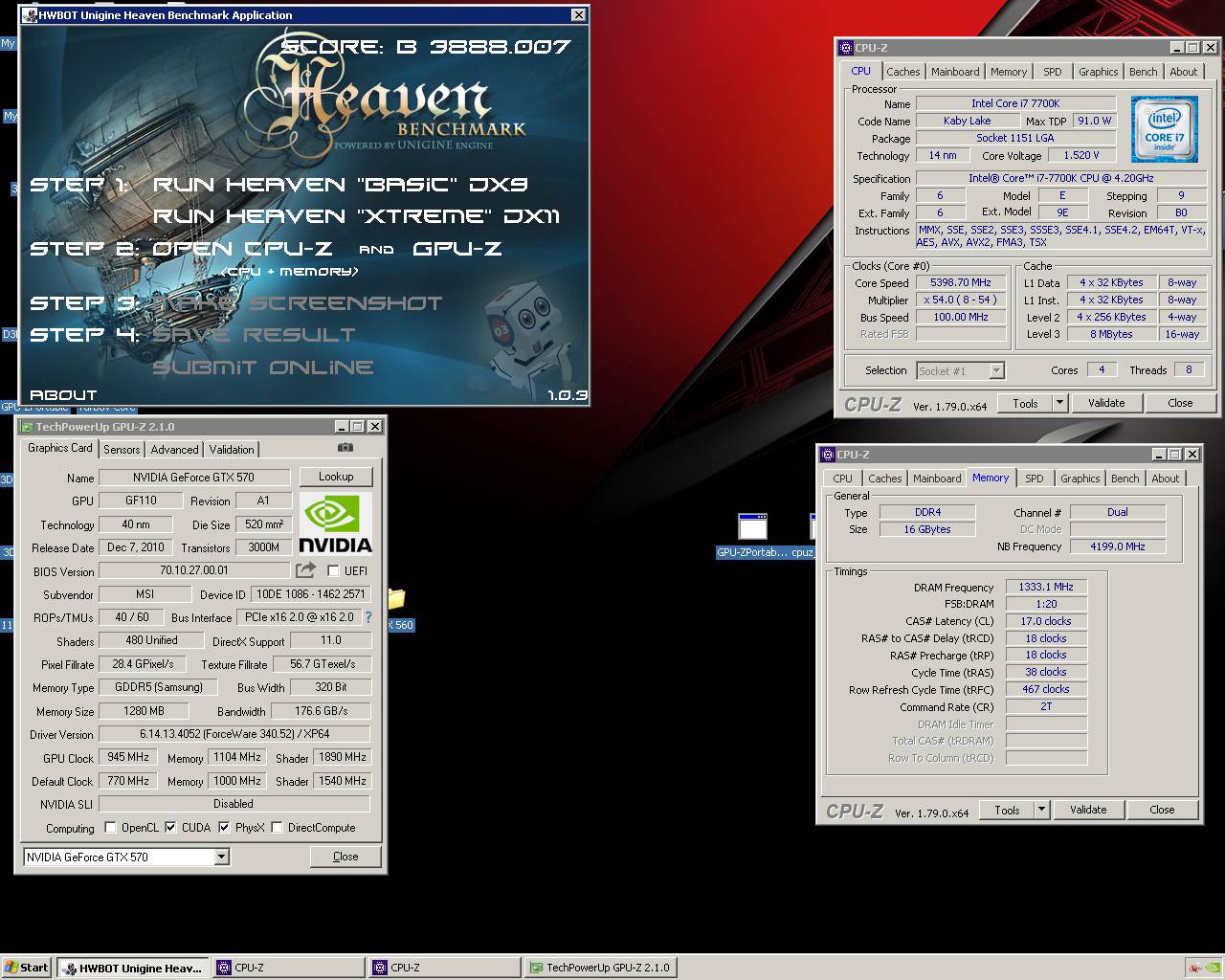The width and height of the screenshot is (1225, 980).
Task: Click the NB Frequency value 4199.0 MHz
Action: (x=1118, y=546)
